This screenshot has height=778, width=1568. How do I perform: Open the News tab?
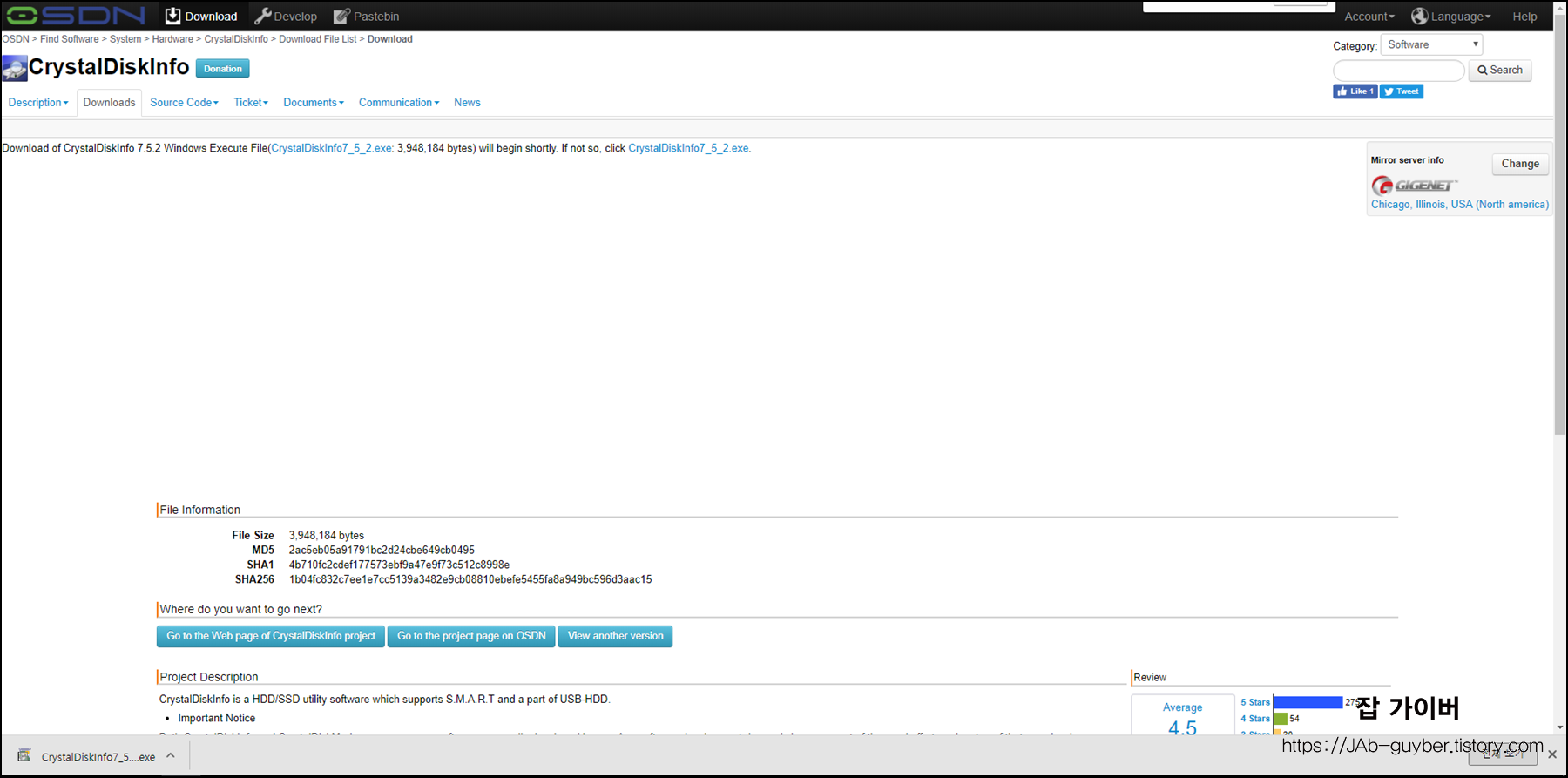tap(467, 103)
